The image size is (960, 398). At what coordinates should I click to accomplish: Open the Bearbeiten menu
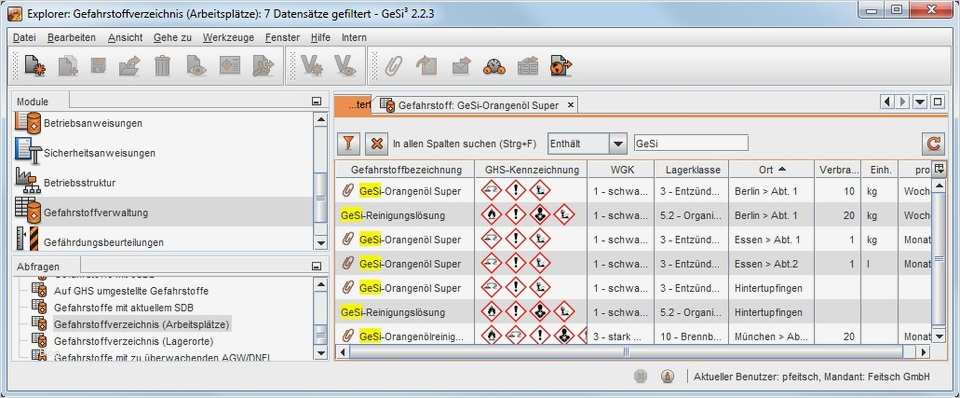point(72,37)
